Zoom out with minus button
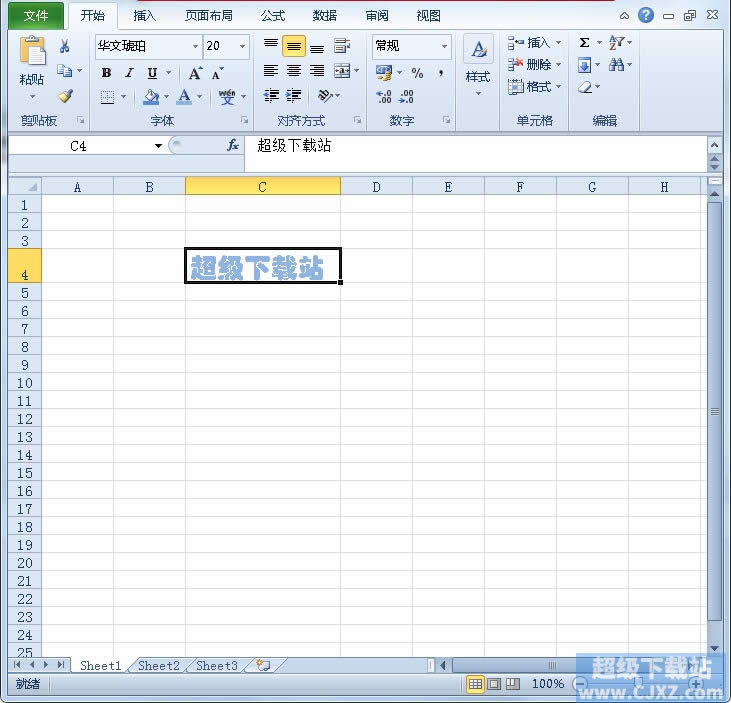The height and width of the screenshot is (703, 731). click(x=580, y=684)
